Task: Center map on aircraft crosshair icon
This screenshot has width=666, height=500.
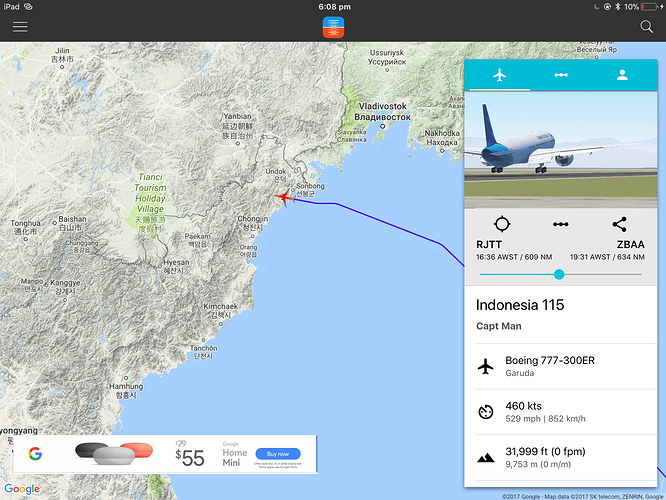Action: click(502, 224)
